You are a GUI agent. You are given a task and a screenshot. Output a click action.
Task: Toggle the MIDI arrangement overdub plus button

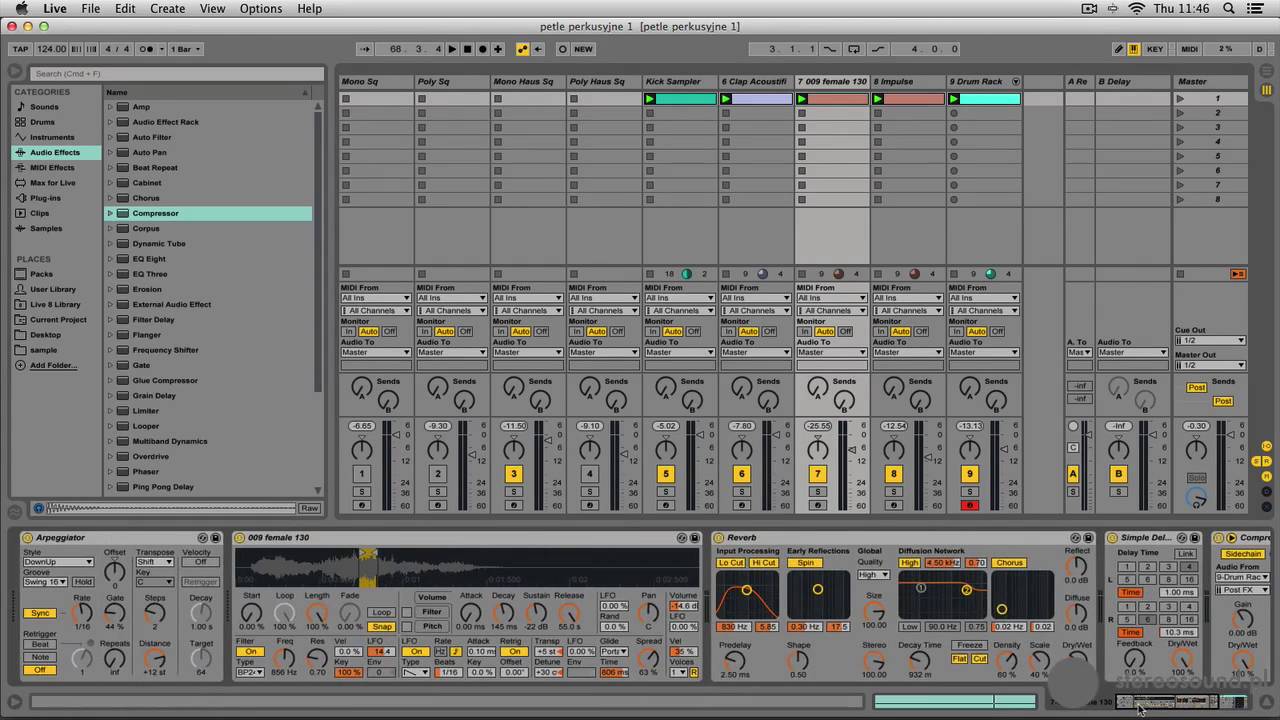point(497,49)
